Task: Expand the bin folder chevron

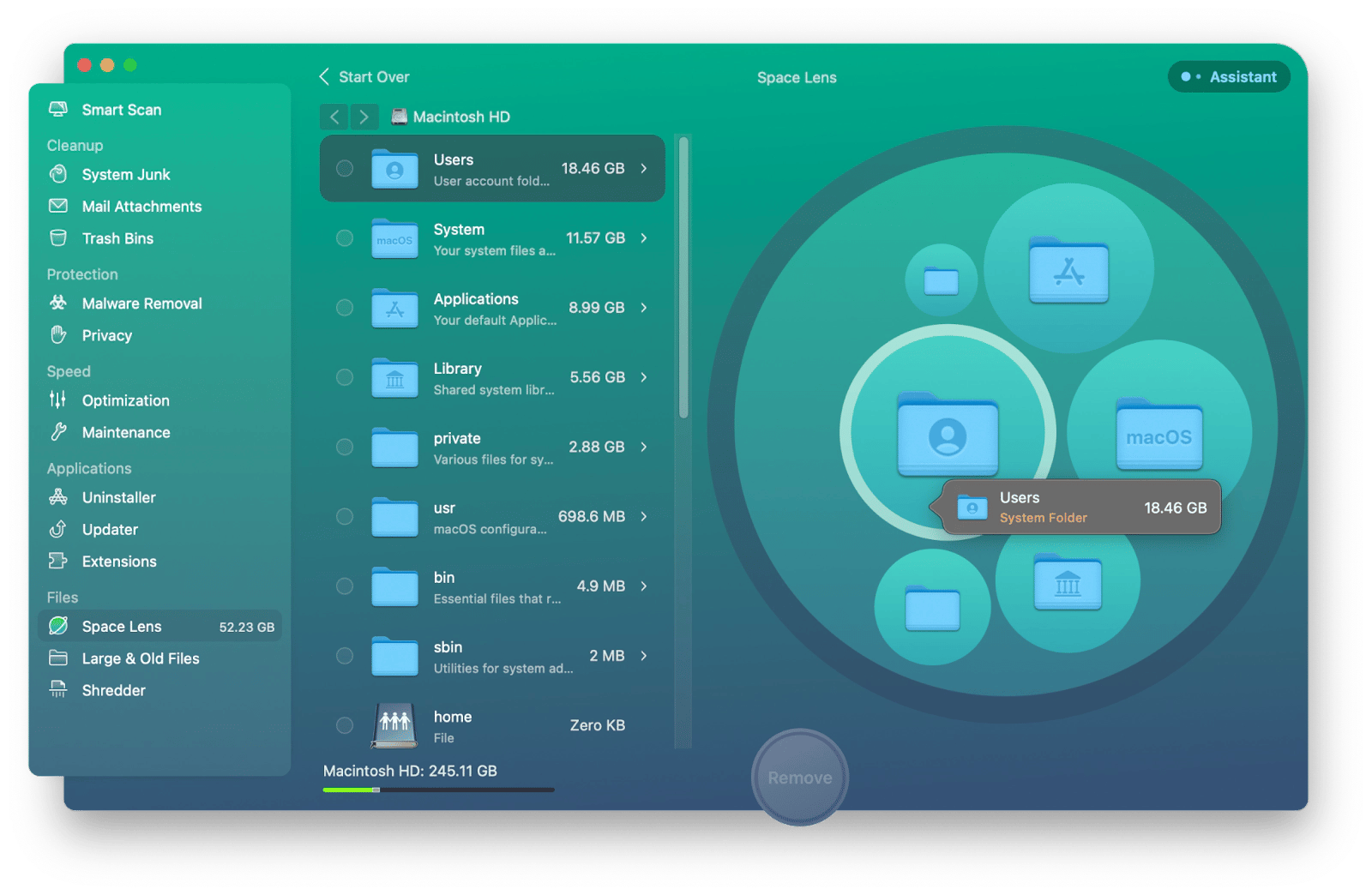Action: [644, 586]
